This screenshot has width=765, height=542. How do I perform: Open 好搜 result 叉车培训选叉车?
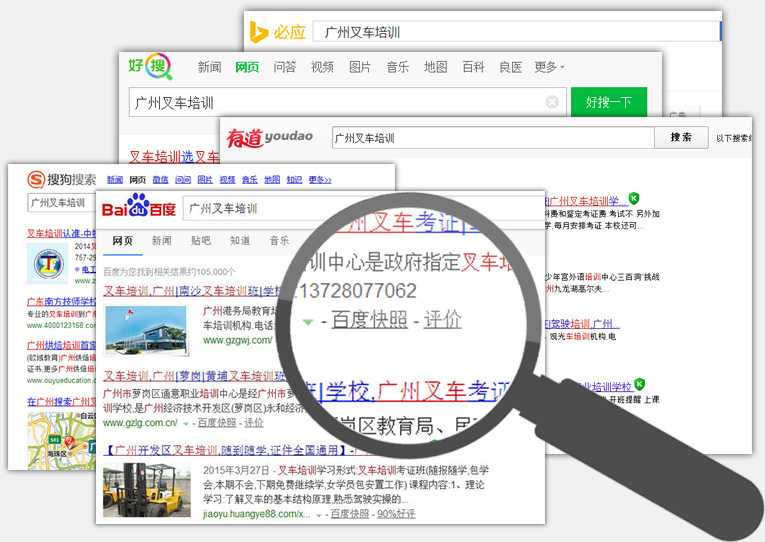tap(174, 157)
